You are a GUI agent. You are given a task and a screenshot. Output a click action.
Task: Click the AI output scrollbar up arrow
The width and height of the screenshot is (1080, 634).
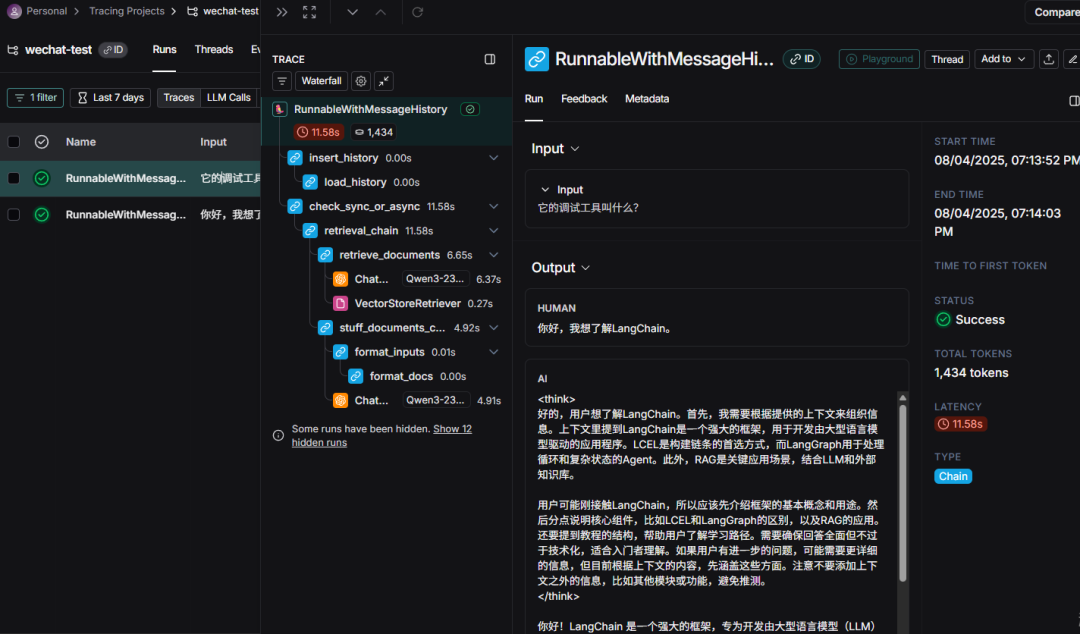click(x=902, y=398)
